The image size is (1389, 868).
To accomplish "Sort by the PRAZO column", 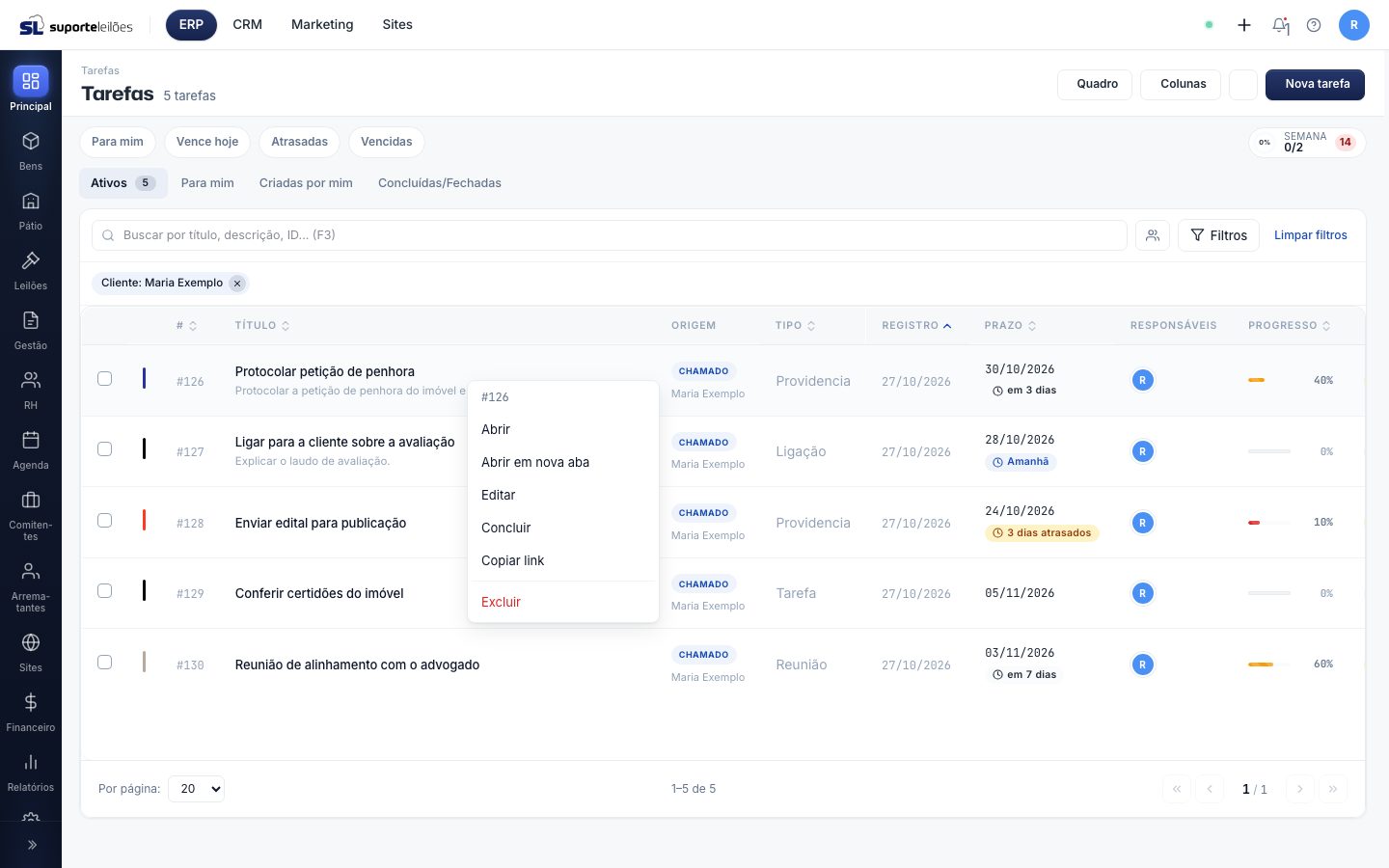I will [1010, 326].
